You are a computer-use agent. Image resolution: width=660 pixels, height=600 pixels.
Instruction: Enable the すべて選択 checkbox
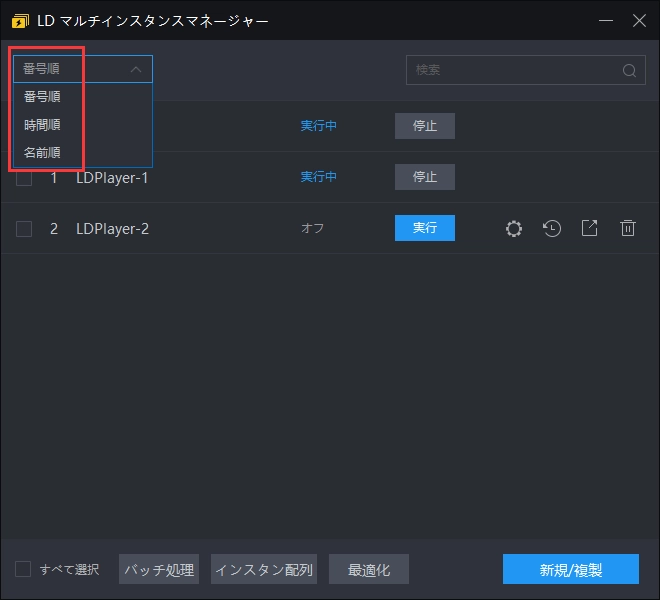[x=23, y=569]
